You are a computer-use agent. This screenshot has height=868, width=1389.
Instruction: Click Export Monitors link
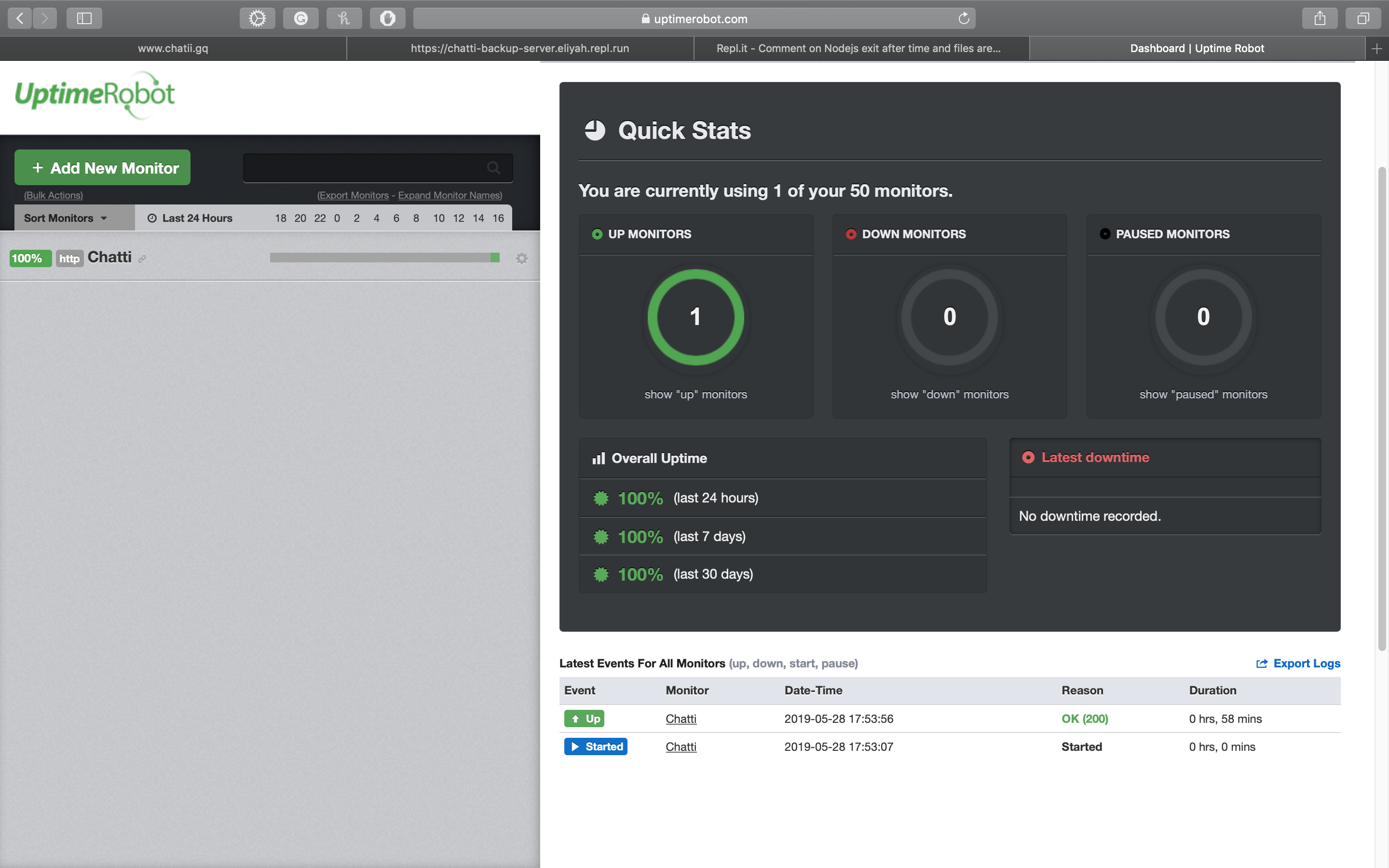(354, 195)
